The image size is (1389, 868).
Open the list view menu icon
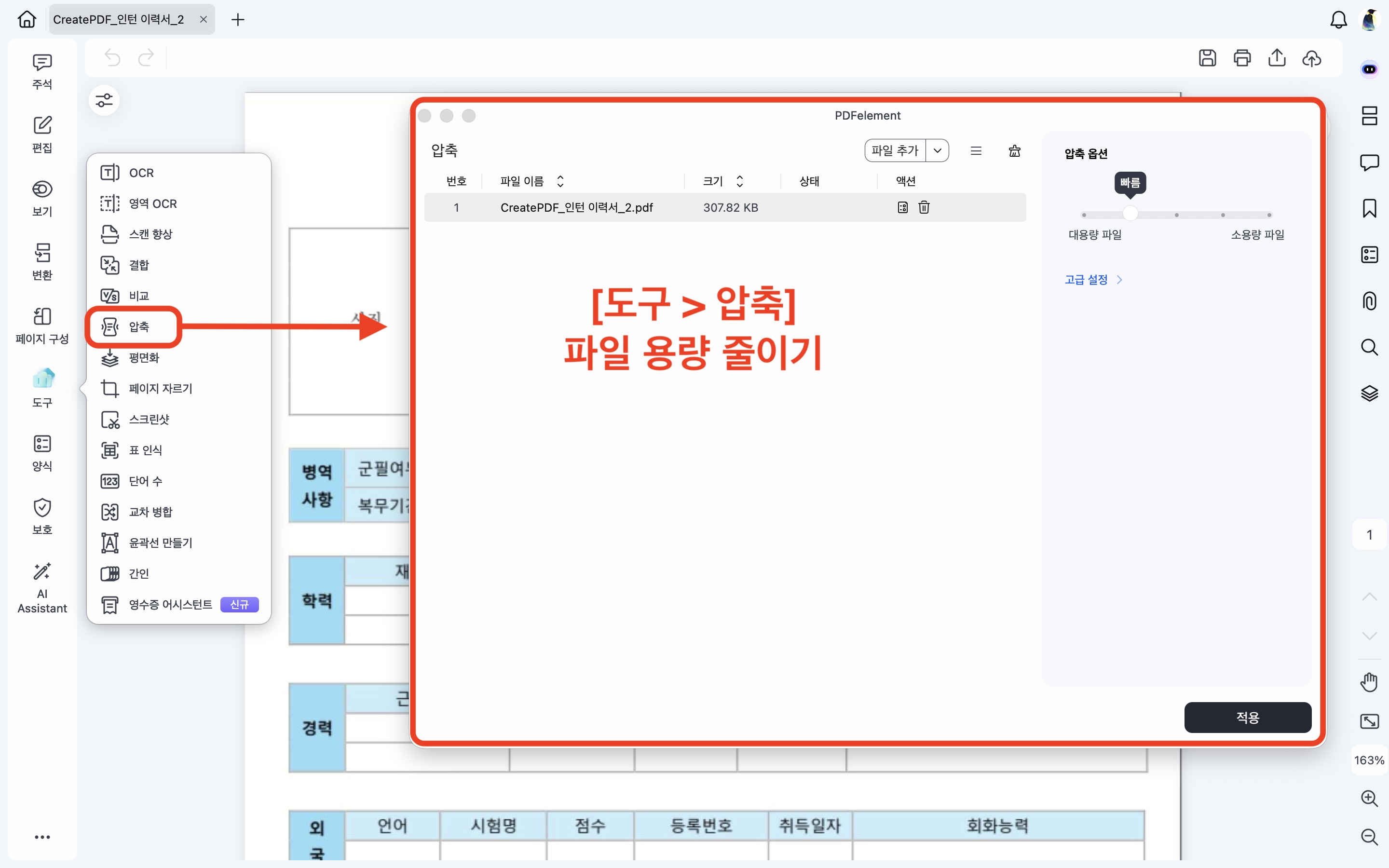pyautogui.click(x=976, y=151)
